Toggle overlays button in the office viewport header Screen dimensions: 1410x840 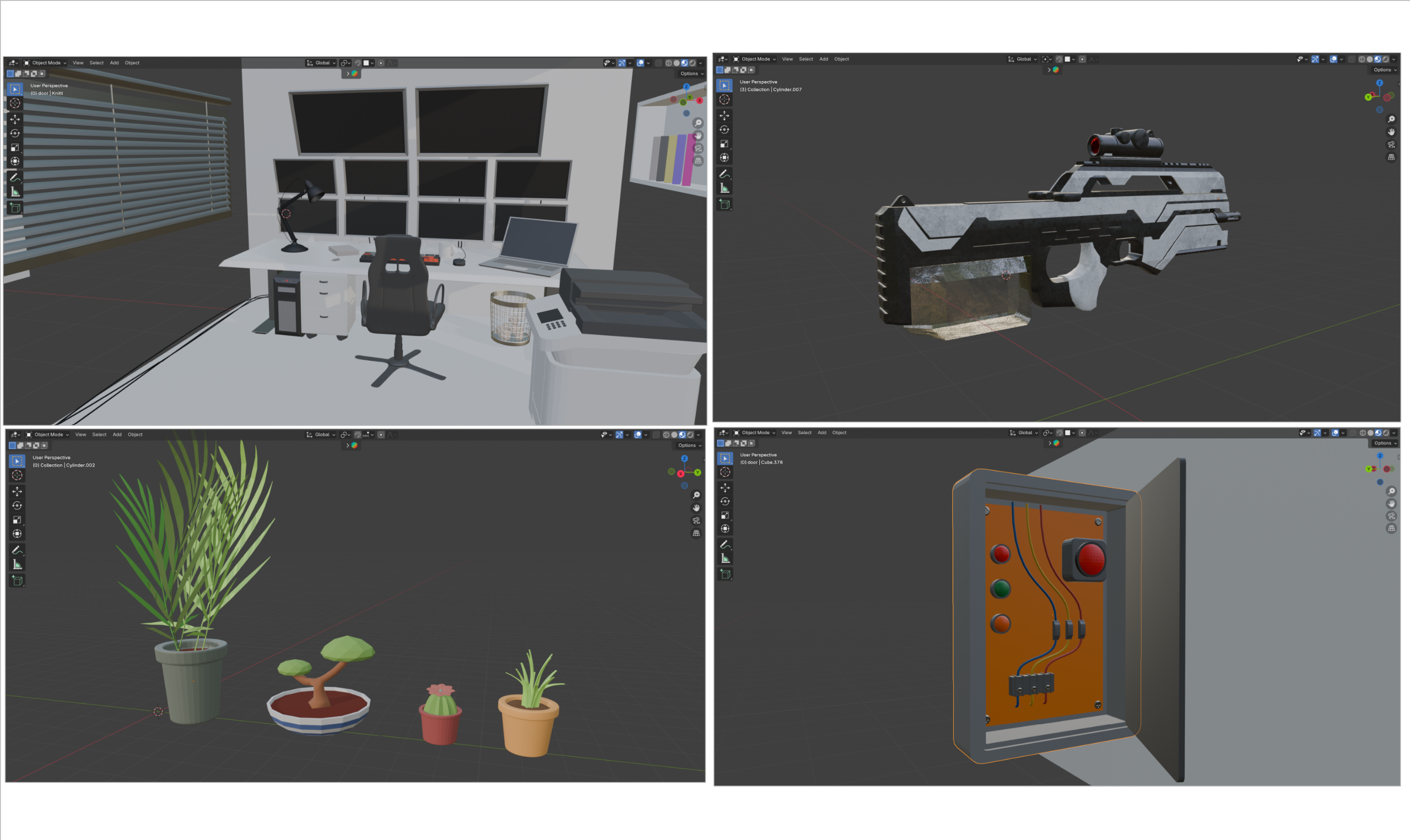[x=640, y=63]
